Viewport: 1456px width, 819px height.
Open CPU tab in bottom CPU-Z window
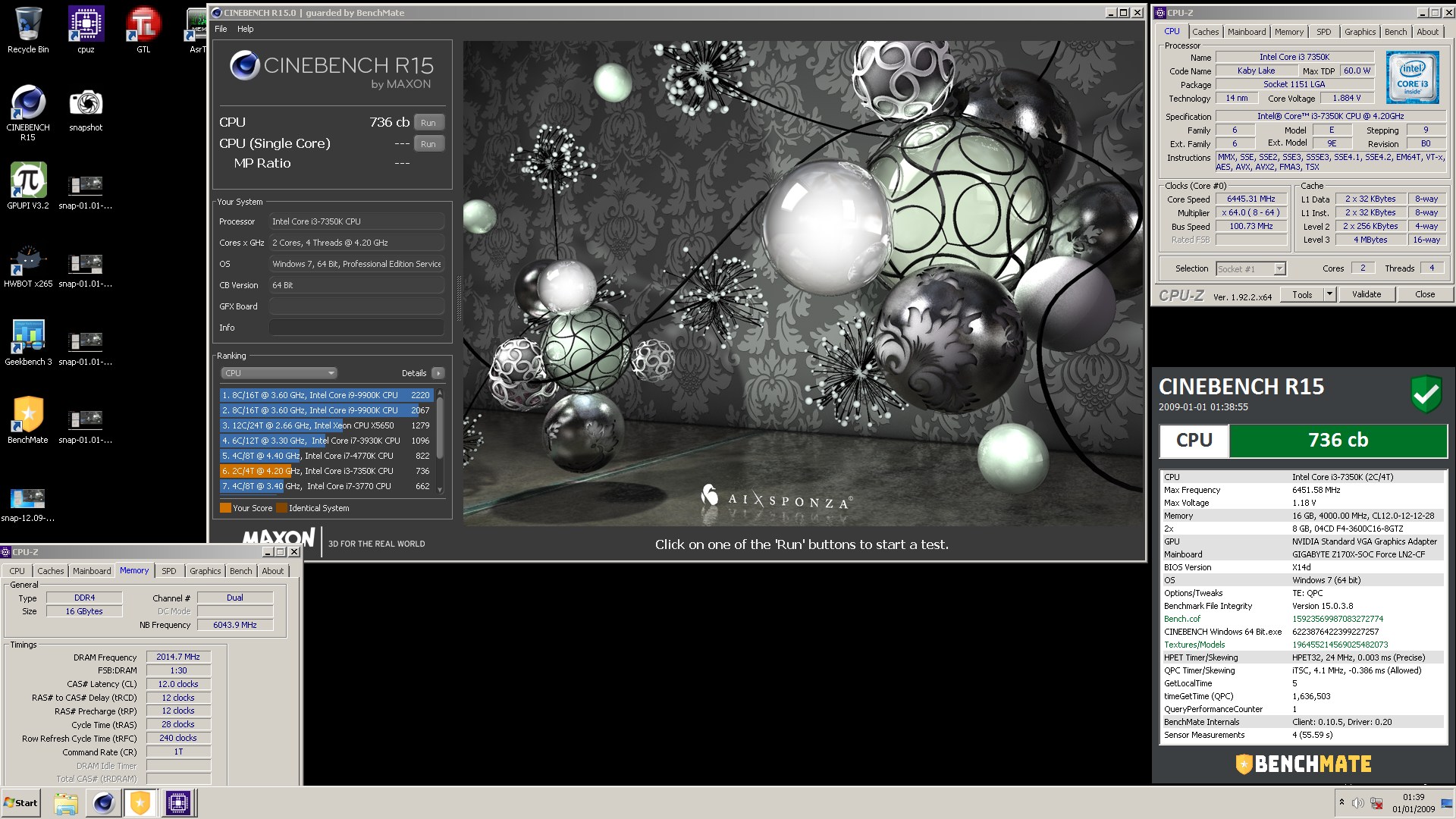(x=17, y=571)
